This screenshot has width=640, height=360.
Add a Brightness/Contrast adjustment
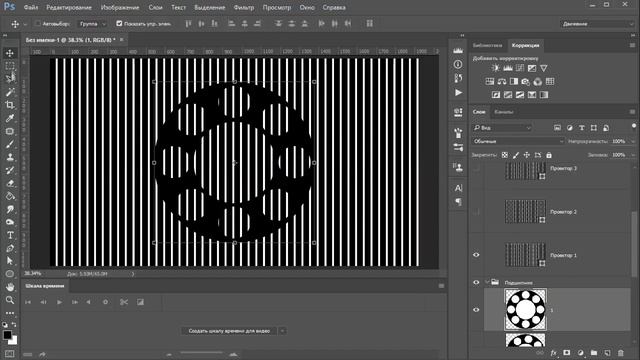point(495,68)
